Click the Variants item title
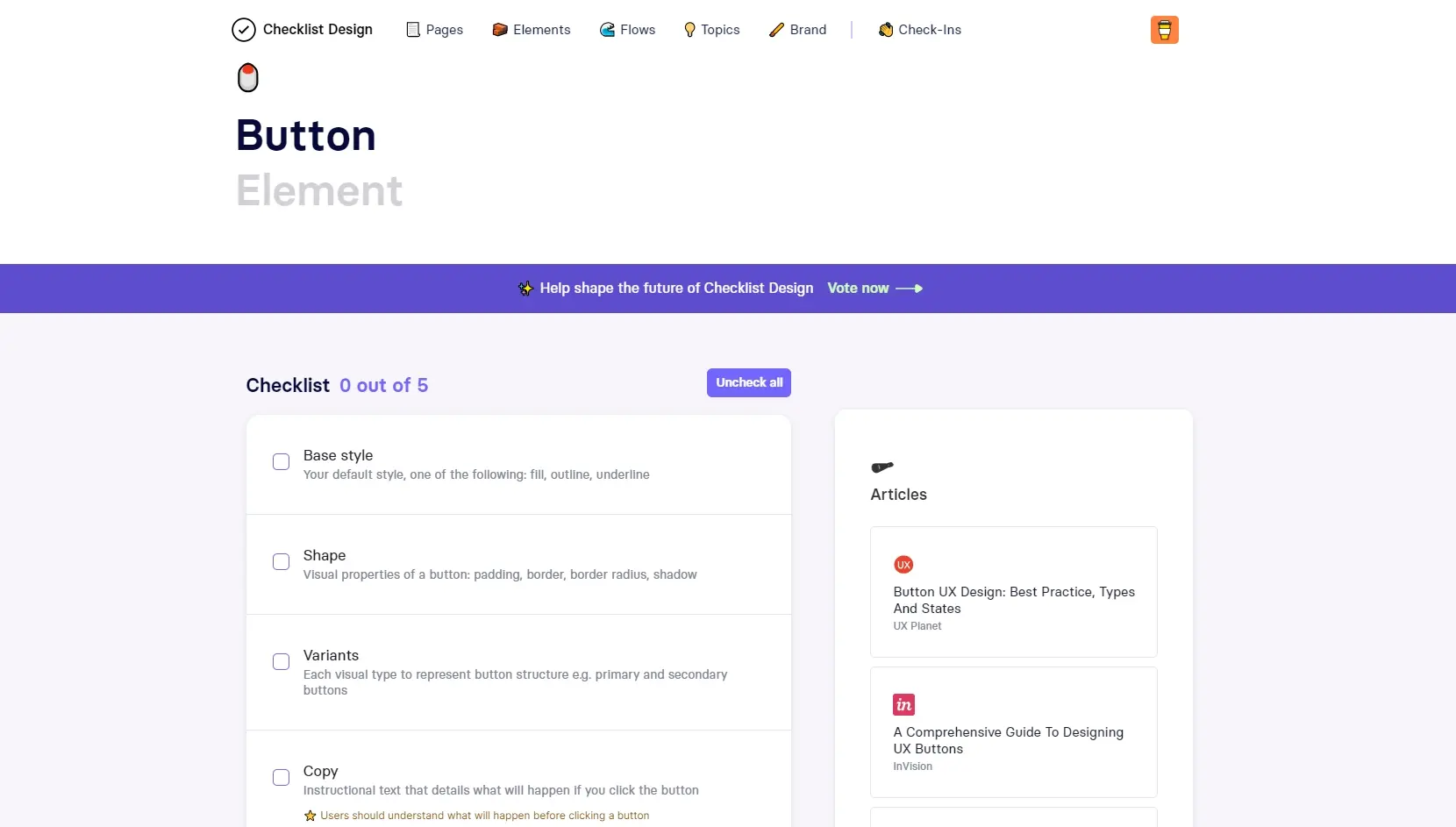The width and height of the screenshot is (1456, 827). (x=331, y=655)
